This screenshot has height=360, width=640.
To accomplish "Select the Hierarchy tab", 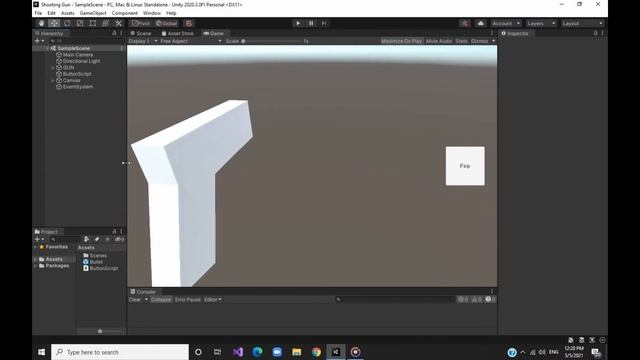I will point(49,33).
